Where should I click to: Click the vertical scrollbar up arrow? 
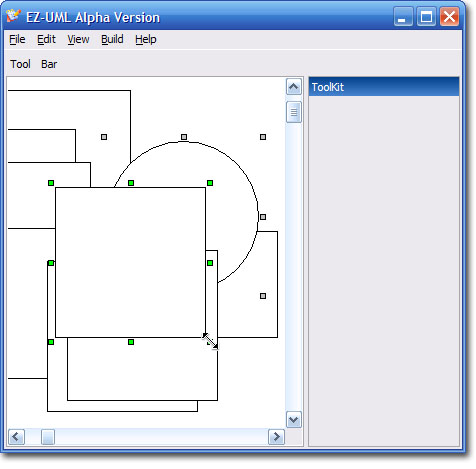(x=294, y=87)
